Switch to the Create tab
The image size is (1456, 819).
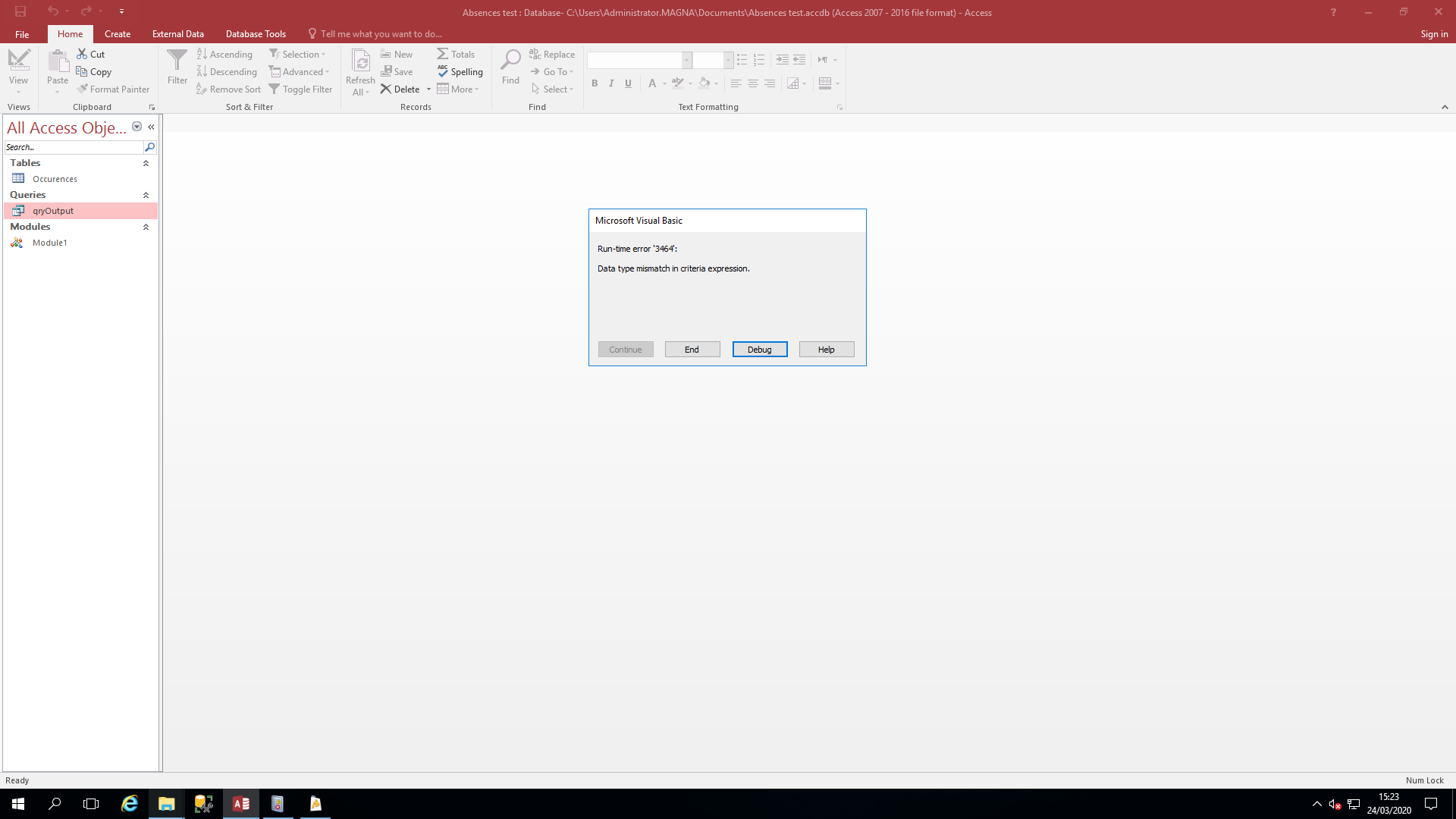[x=118, y=34]
